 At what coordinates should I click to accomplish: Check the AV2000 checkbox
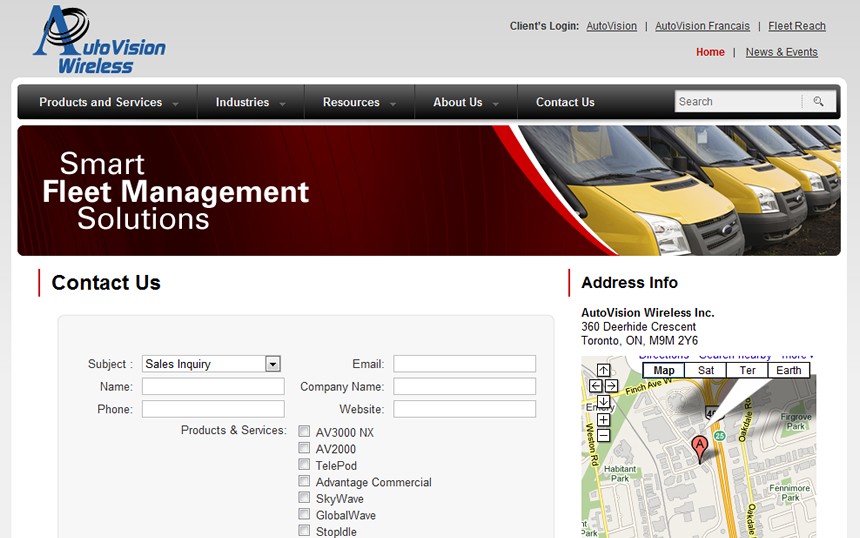304,448
